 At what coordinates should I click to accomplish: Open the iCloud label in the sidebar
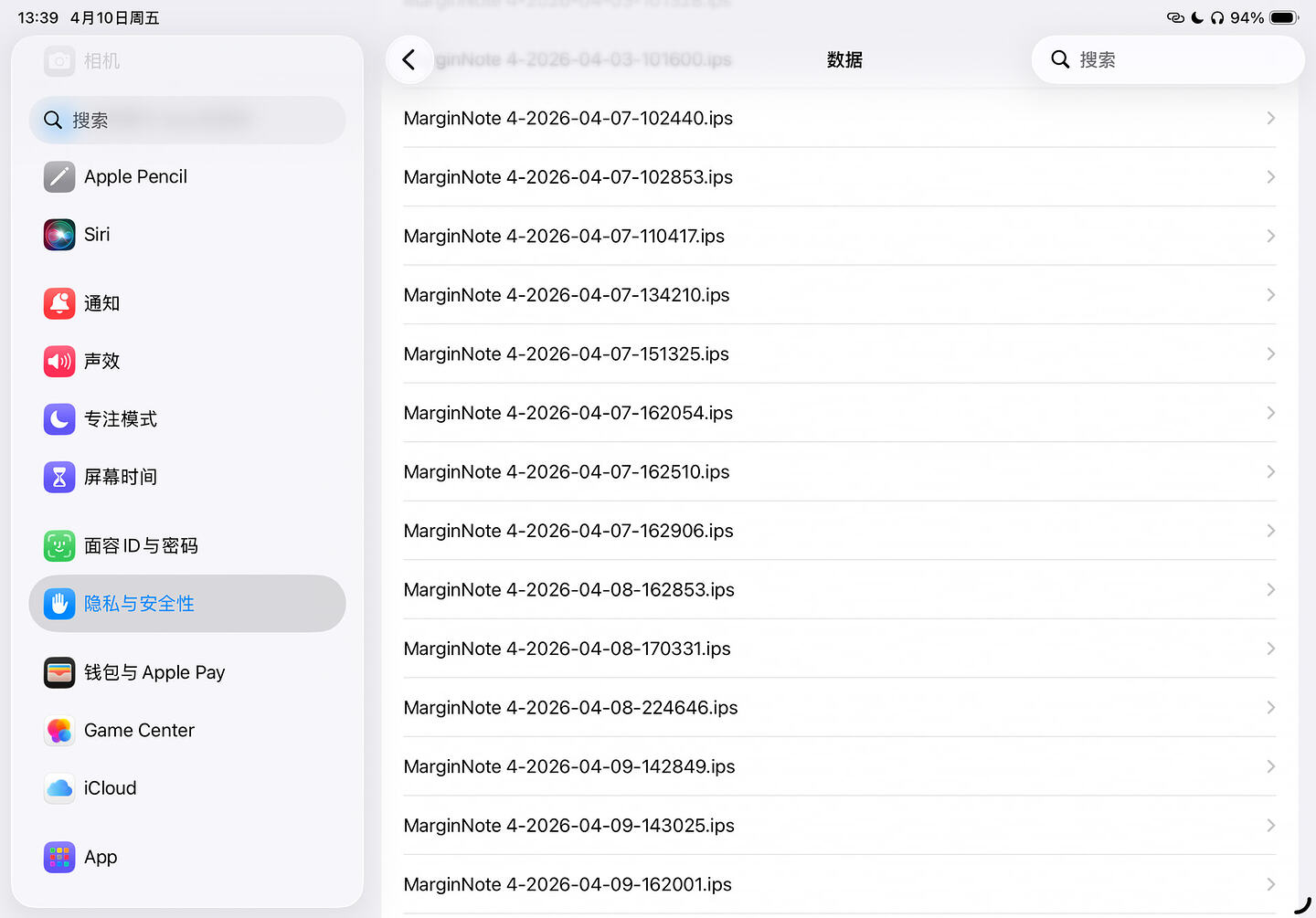pos(110,788)
